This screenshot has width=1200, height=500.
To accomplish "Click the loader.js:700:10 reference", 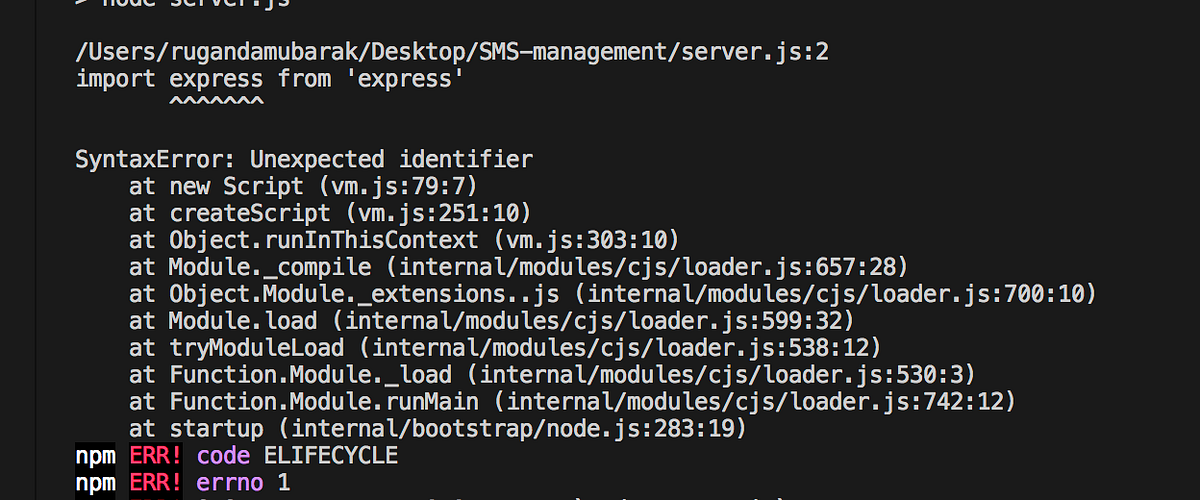I will 841,294.
